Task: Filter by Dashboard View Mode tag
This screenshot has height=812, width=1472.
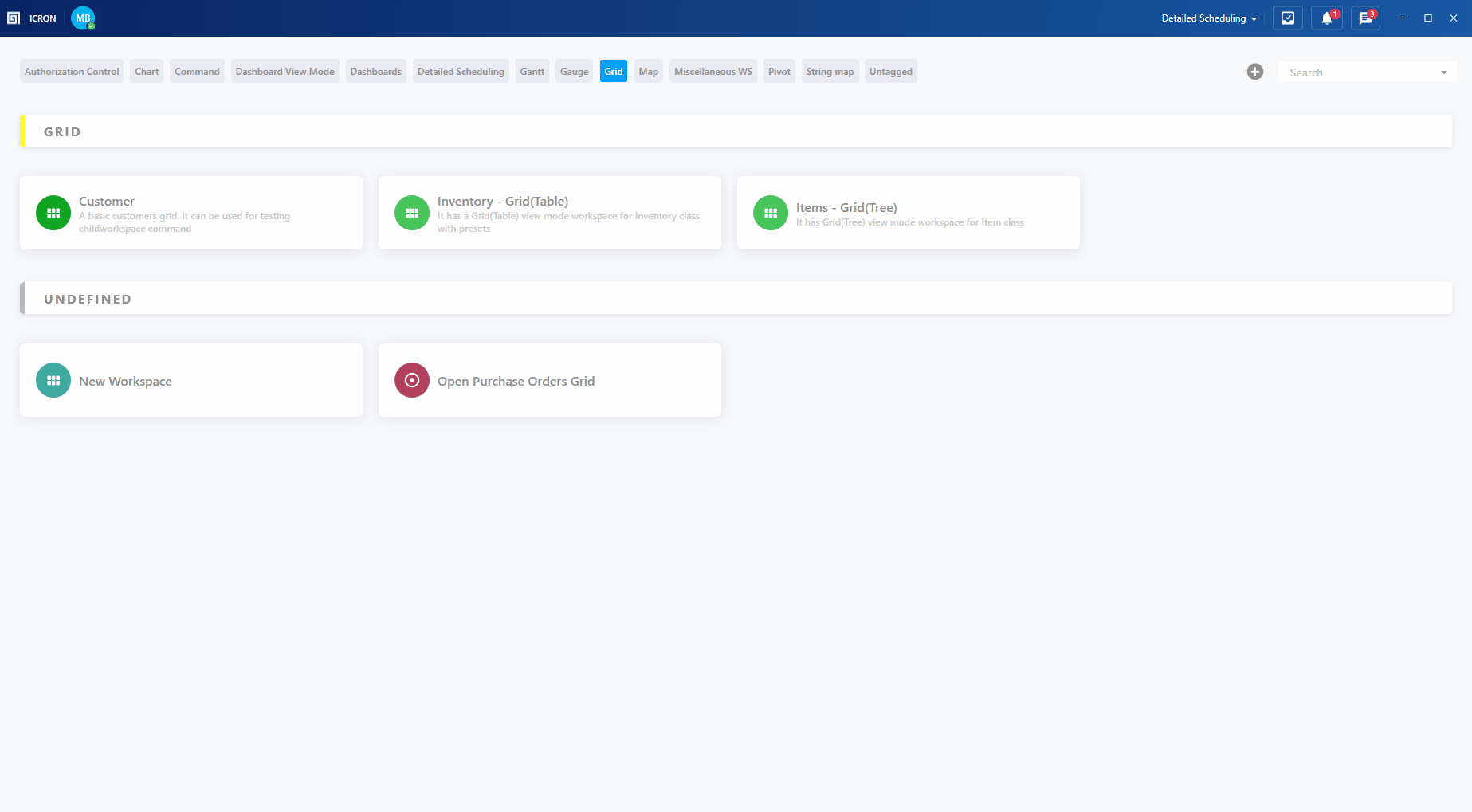Action: click(x=285, y=72)
